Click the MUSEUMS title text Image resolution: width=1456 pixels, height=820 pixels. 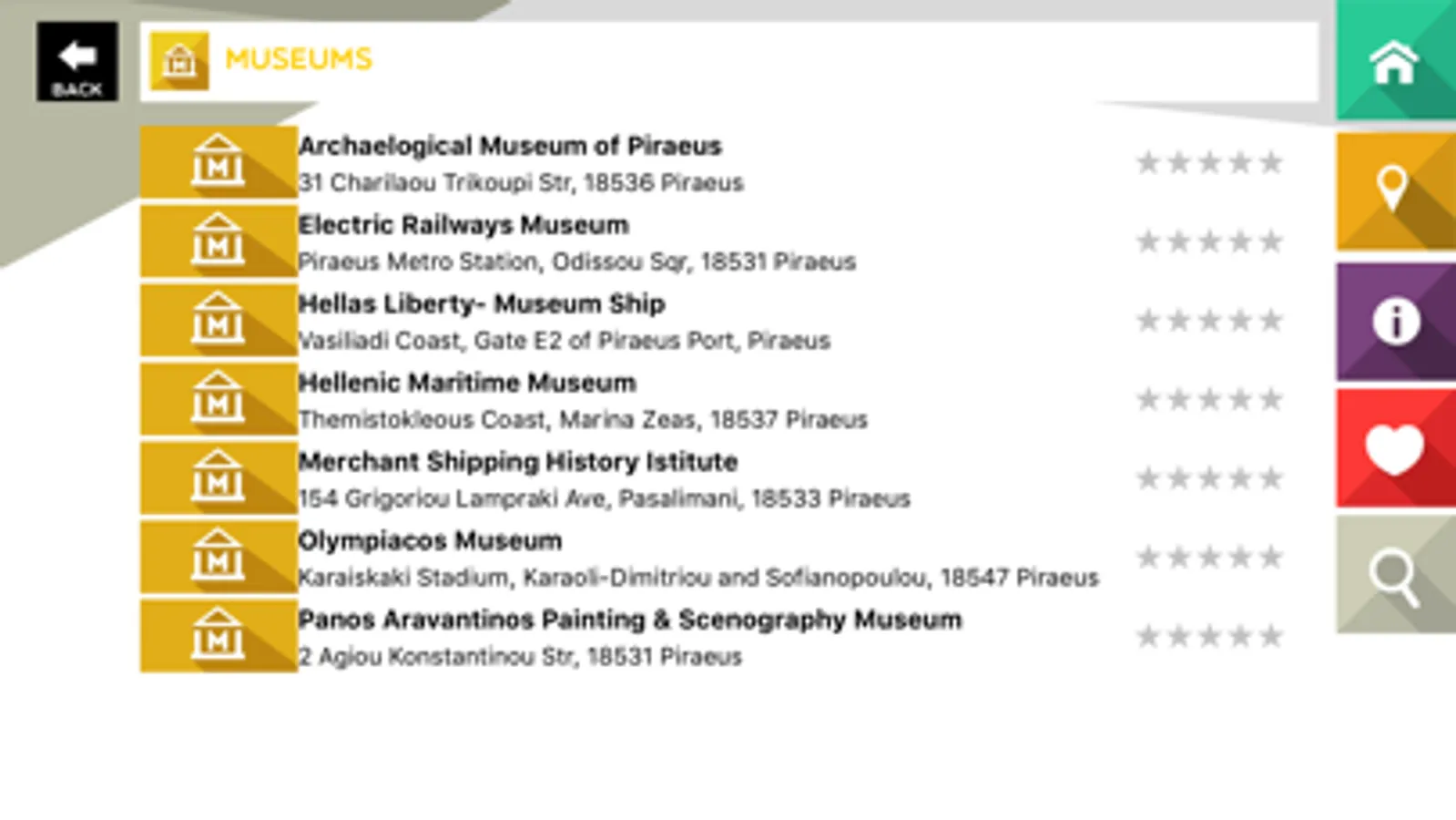pos(299,59)
